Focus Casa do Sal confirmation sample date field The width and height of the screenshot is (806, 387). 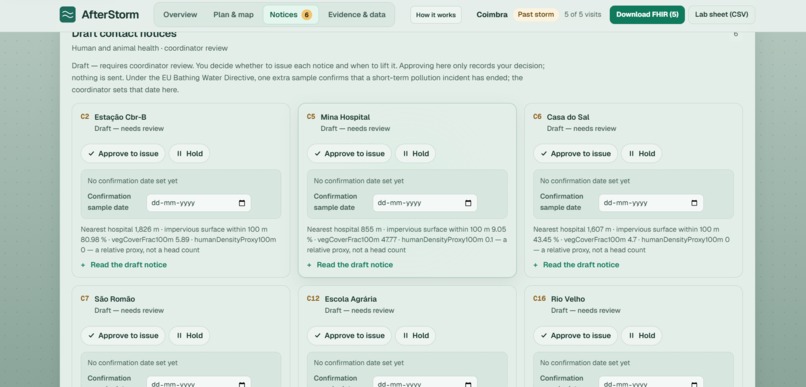coord(651,203)
